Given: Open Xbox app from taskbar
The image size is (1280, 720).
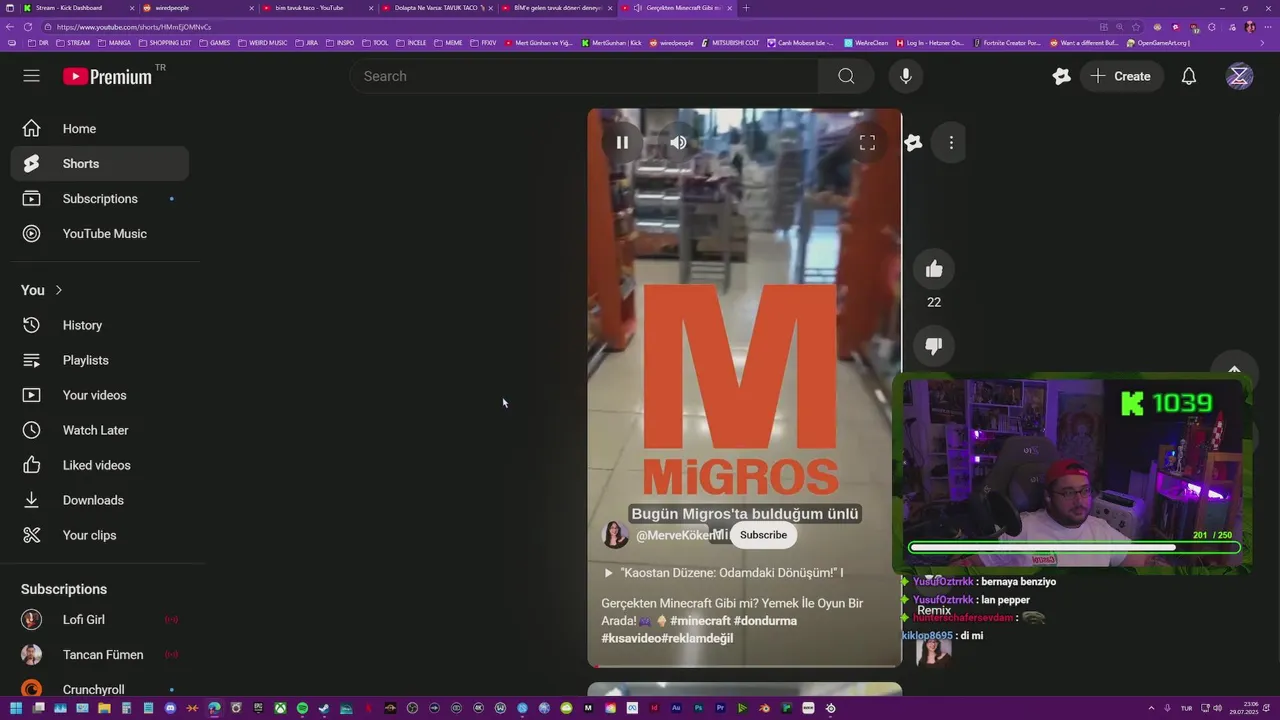Looking at the screenshot, I should tap(280, 709).
